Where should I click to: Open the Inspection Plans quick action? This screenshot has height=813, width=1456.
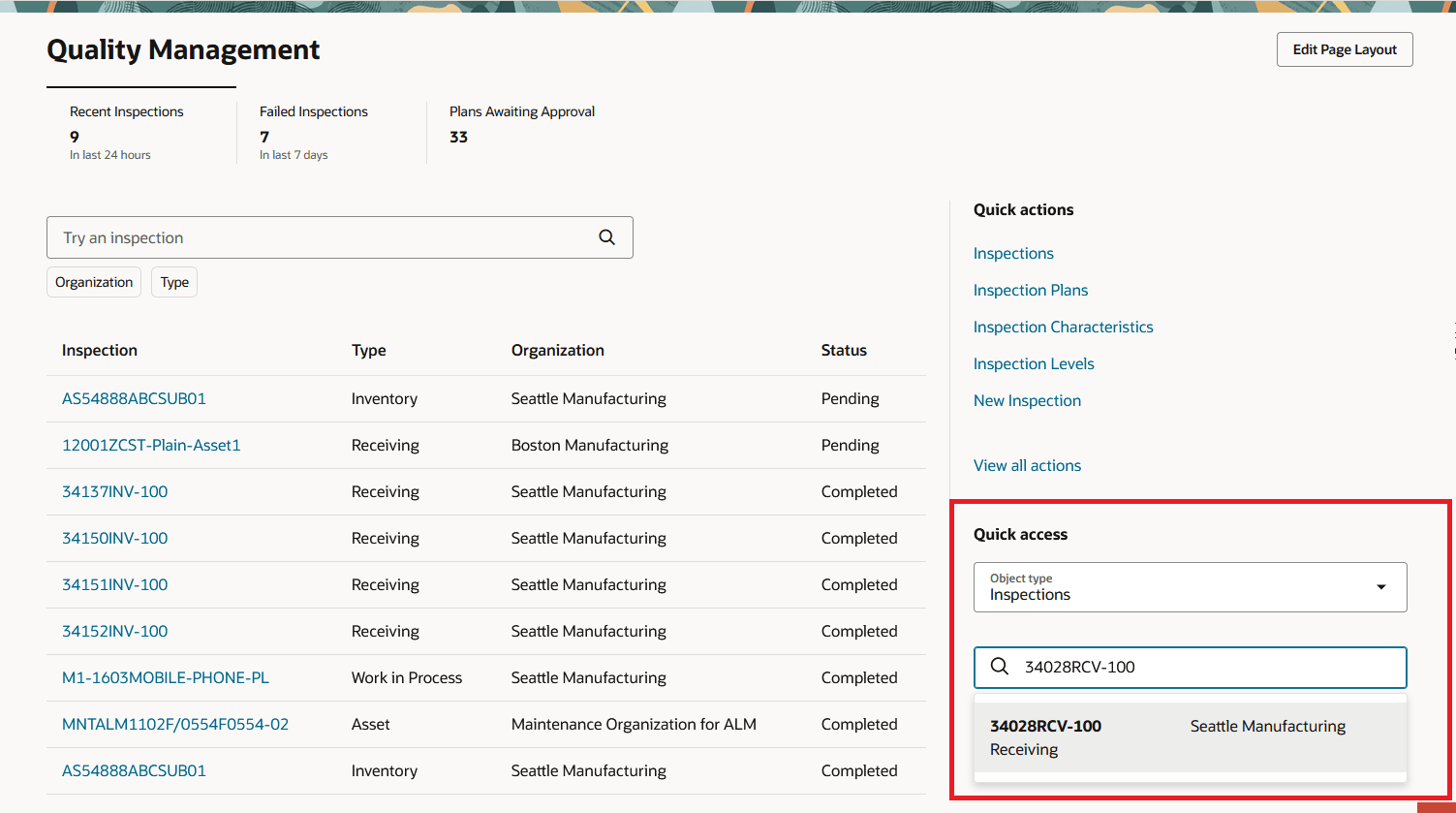point(1030,290)
